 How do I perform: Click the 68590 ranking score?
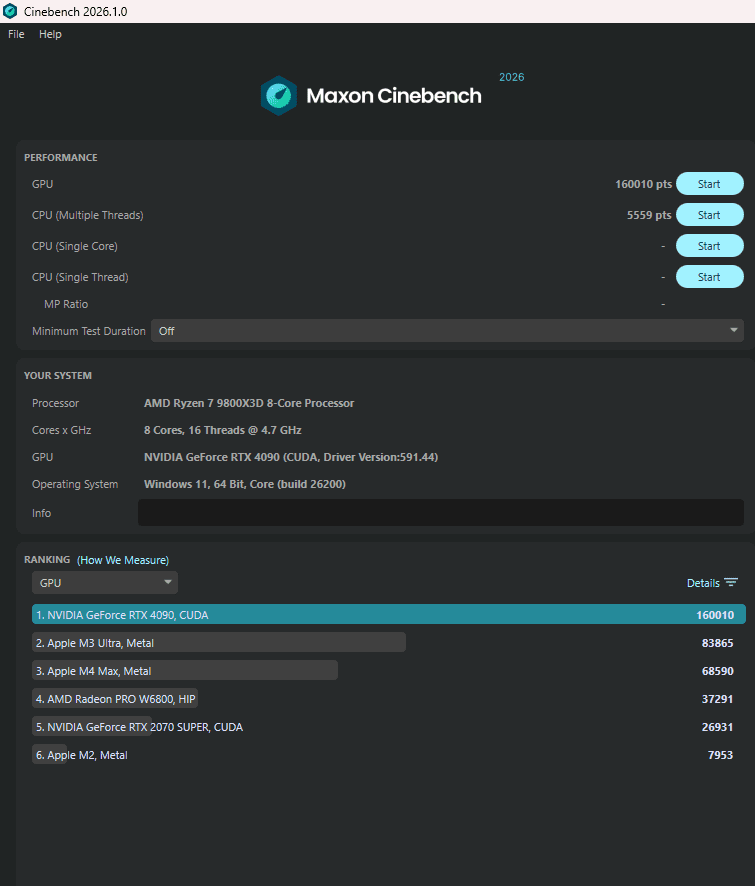[717, 671]
